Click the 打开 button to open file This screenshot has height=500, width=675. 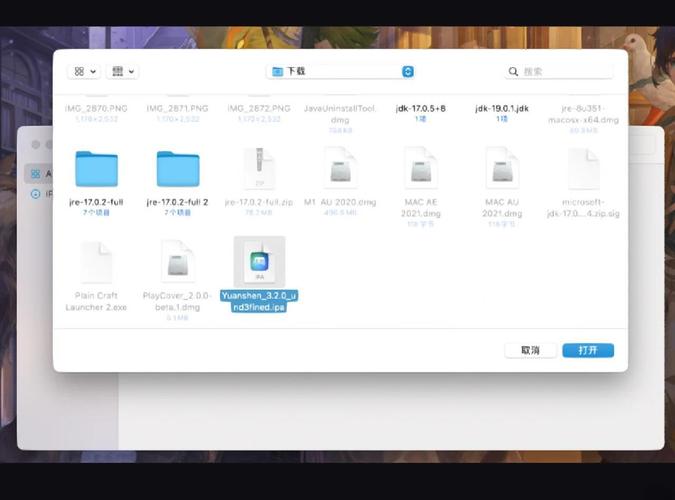pos(588,350)
